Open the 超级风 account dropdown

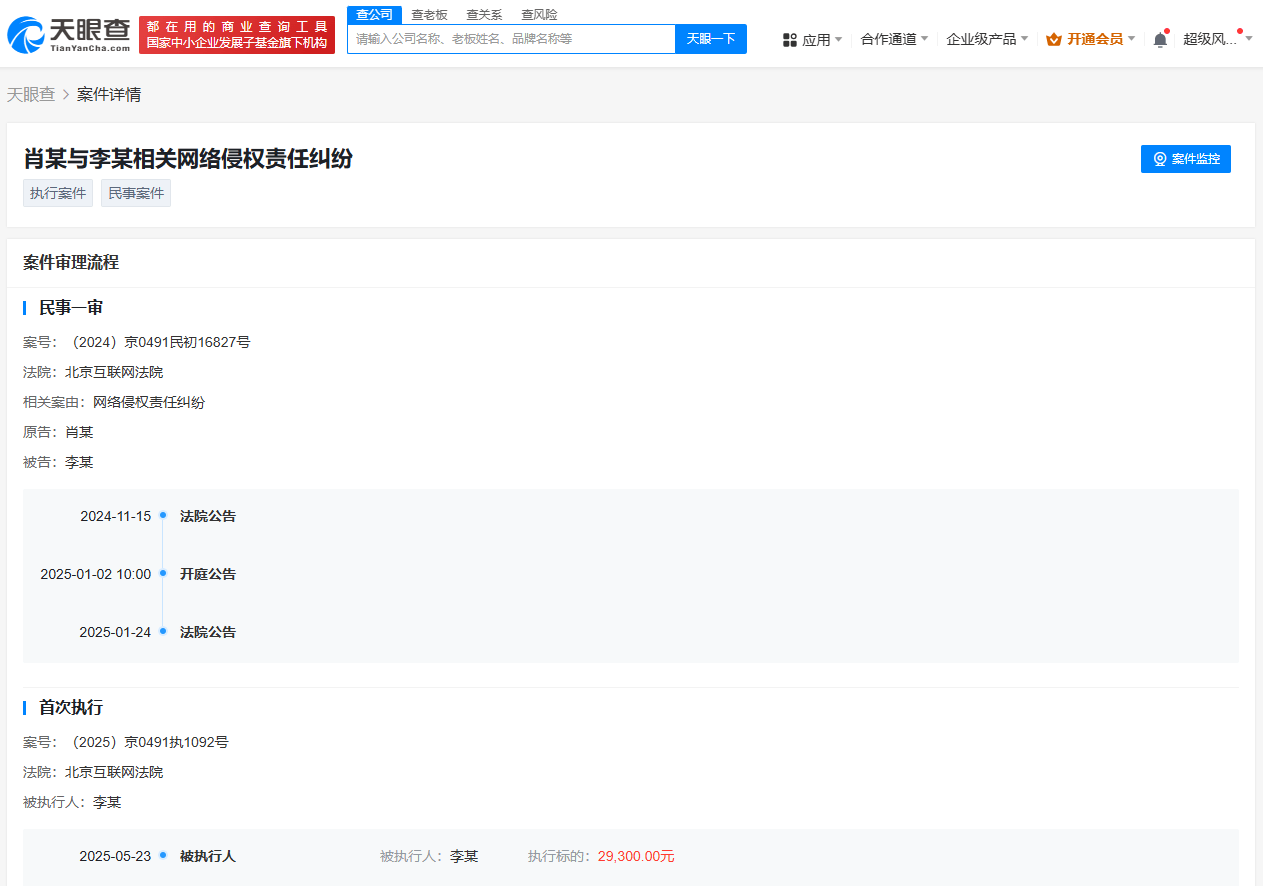click(x=1218, y=39)
